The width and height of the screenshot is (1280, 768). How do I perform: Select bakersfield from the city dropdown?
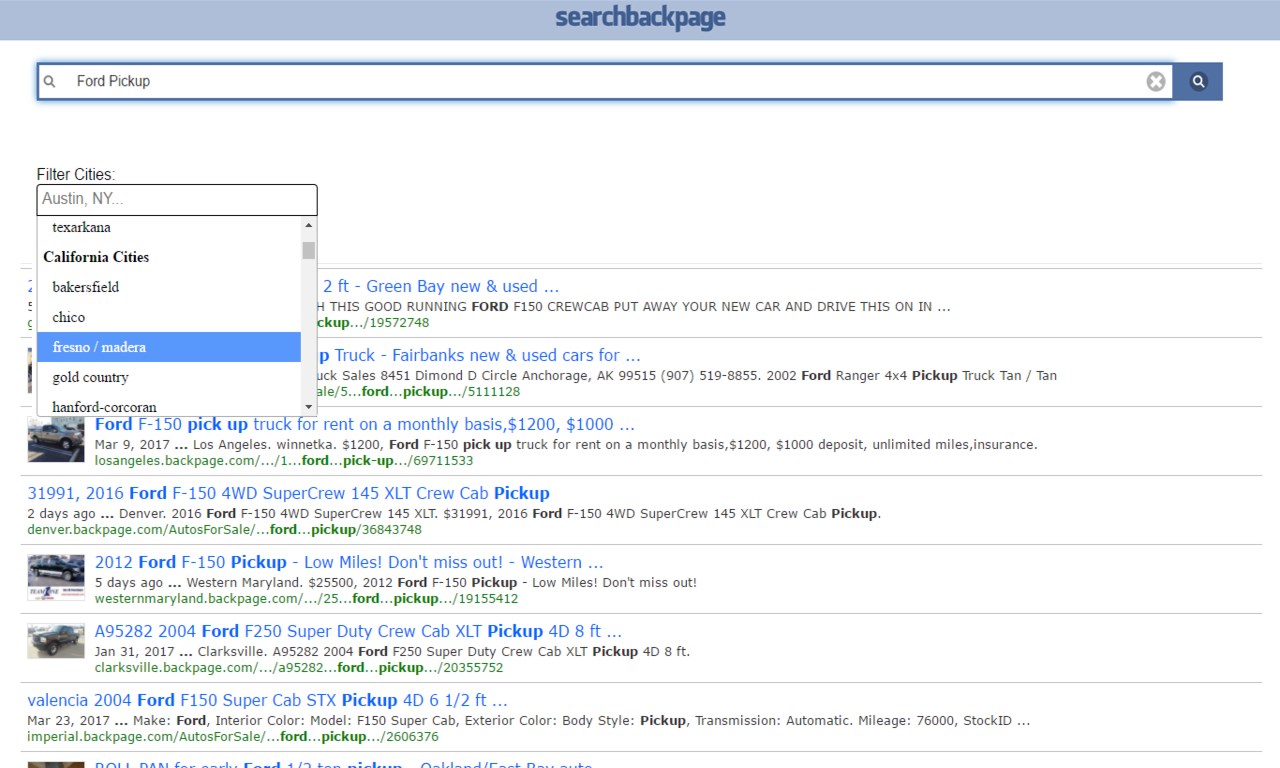click(169, 287)
